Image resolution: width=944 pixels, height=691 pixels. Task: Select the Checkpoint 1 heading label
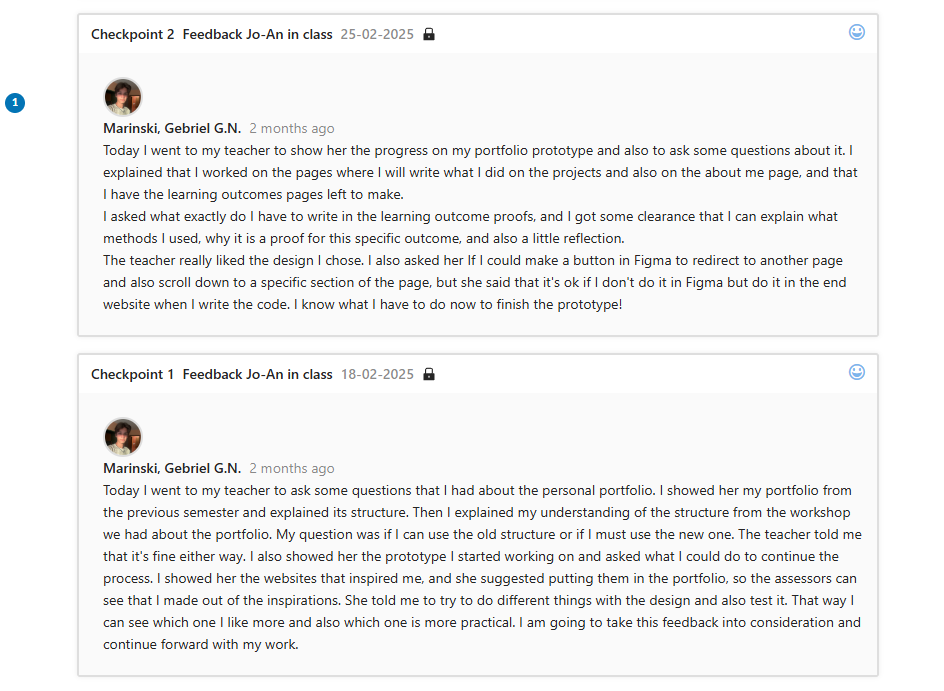point(132,374)
